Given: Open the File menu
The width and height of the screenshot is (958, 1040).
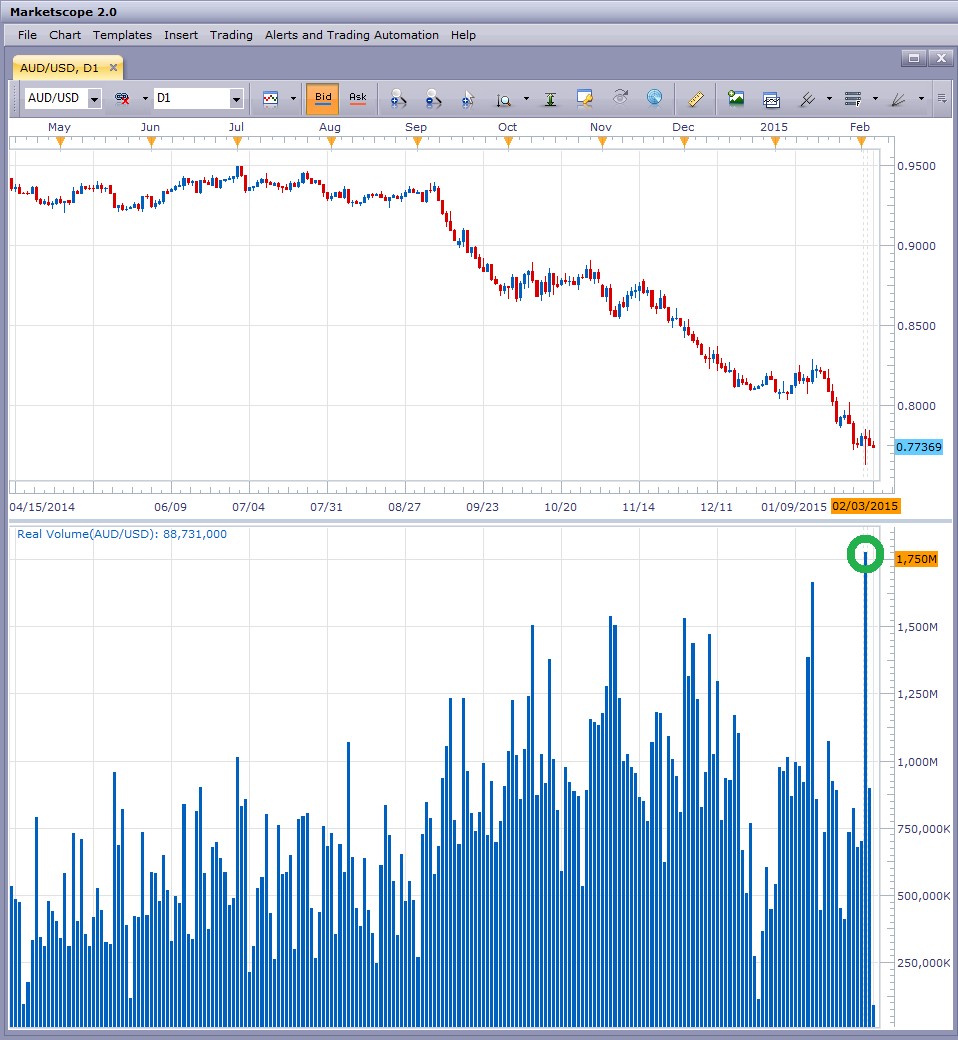Looking at the screenshot, I should tap(27, 35).
